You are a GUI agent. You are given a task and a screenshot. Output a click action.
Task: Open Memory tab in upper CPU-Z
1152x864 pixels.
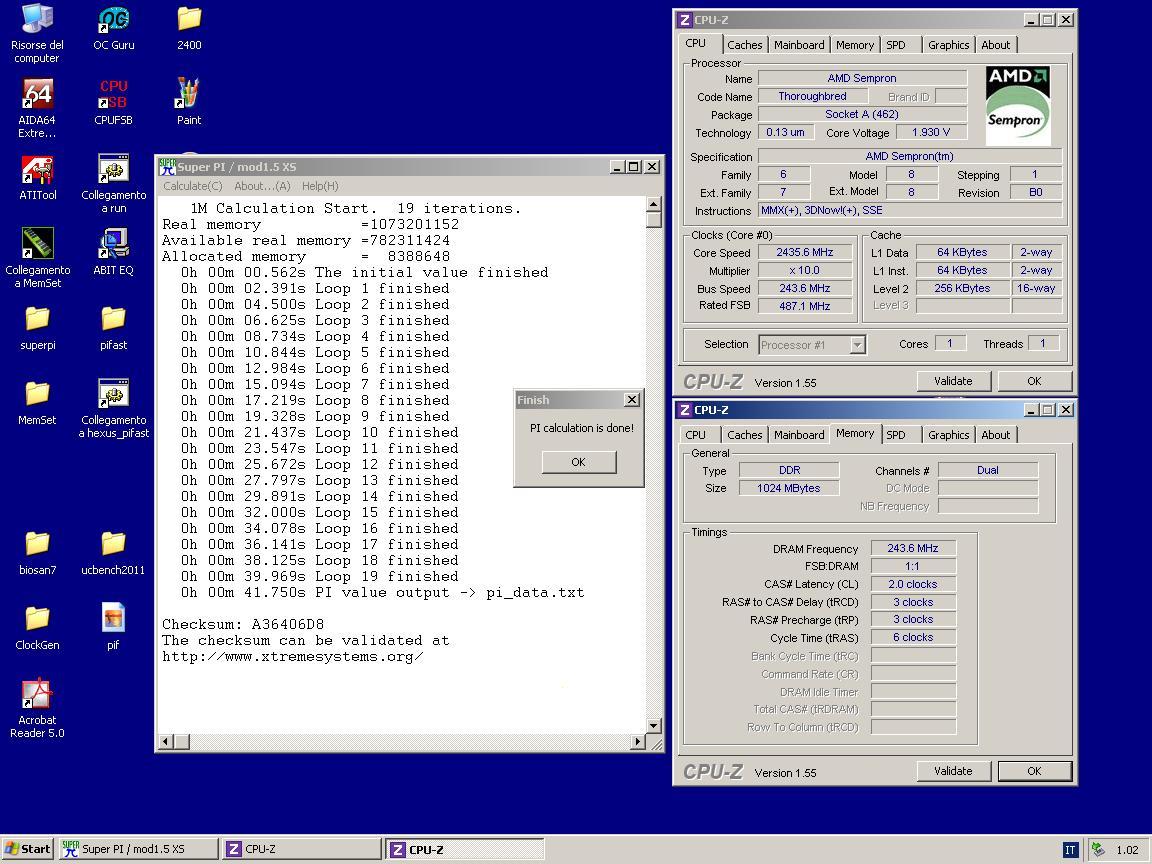tap(855, 45)
